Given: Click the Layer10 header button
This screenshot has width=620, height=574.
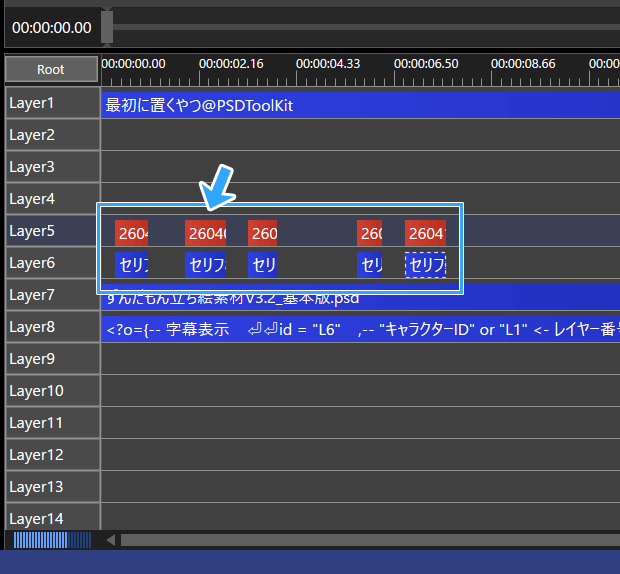Looking at the screenshot, I should tap(51, 391).
